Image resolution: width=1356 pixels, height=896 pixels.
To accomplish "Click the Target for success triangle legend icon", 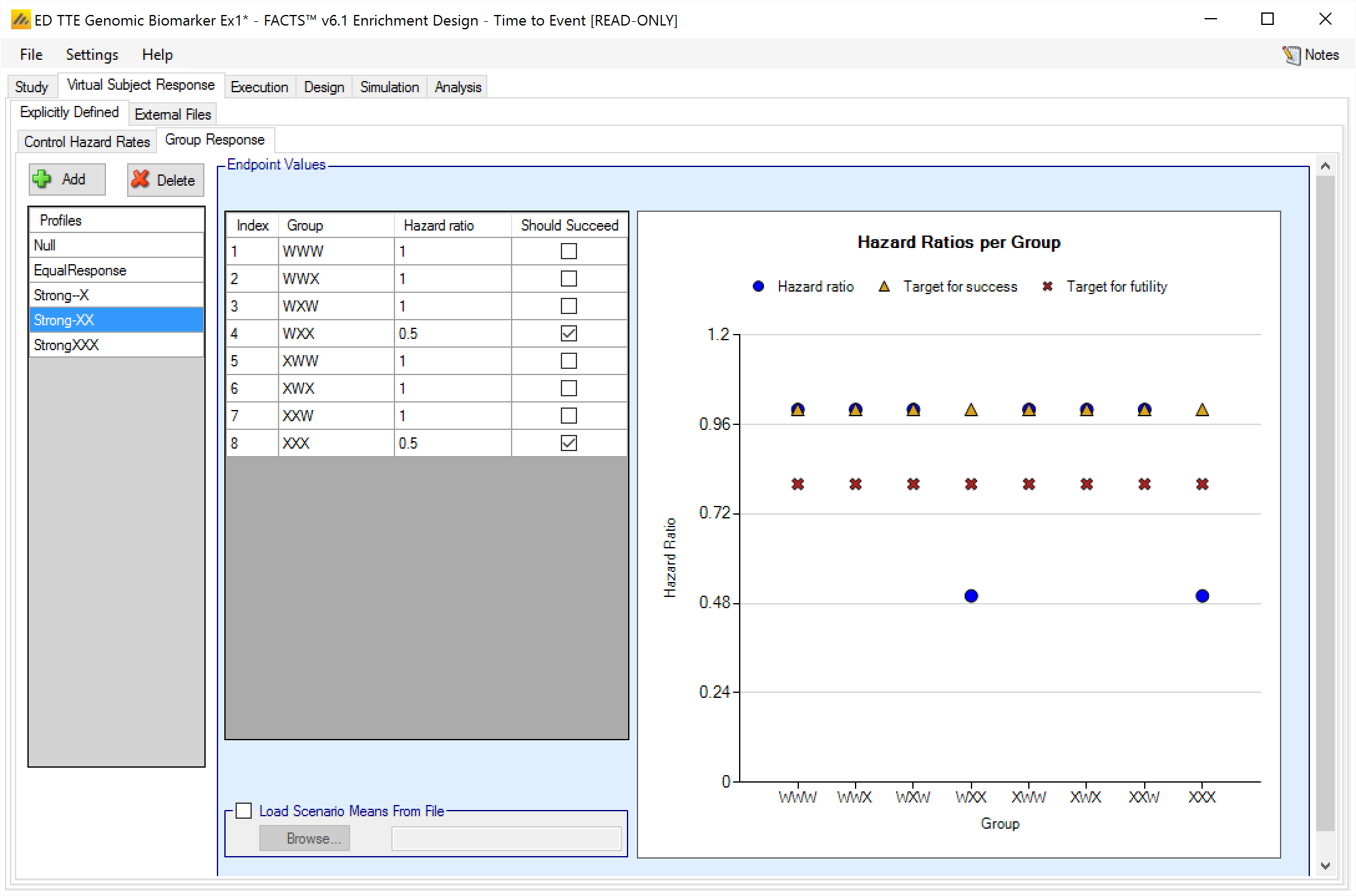I will click(x=884, y=287).
